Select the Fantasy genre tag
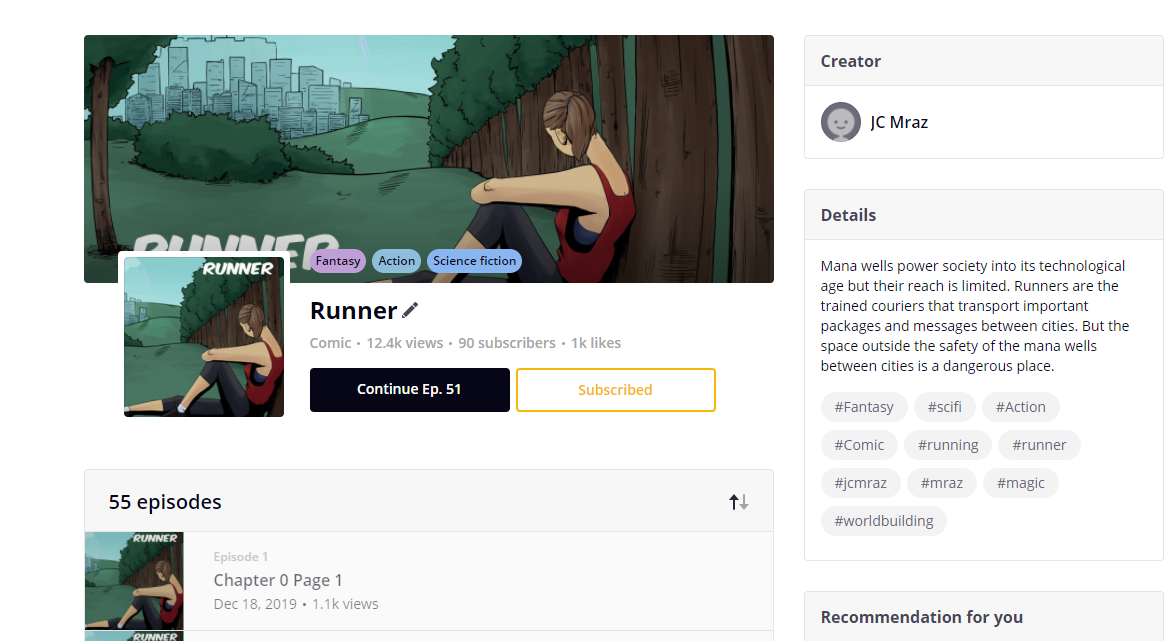 pos(338,261)
